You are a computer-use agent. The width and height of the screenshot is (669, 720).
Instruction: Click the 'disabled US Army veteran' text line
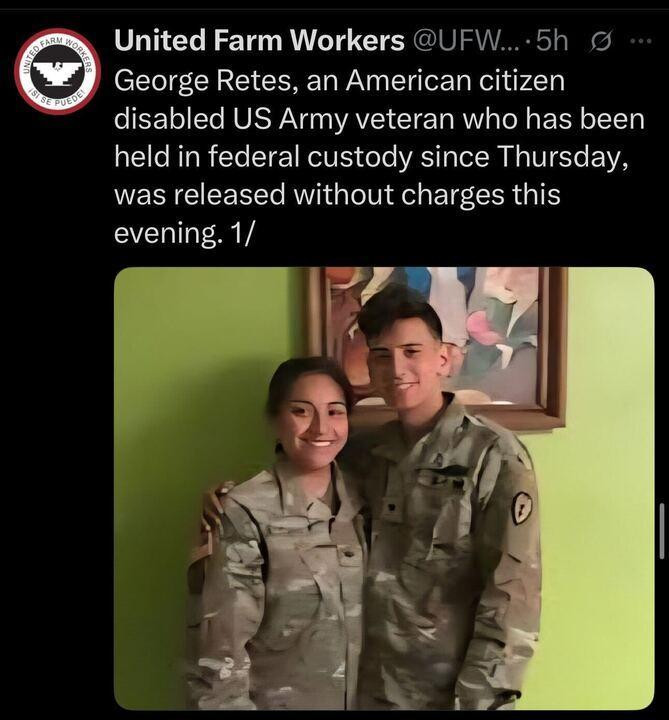pos(379,119)
